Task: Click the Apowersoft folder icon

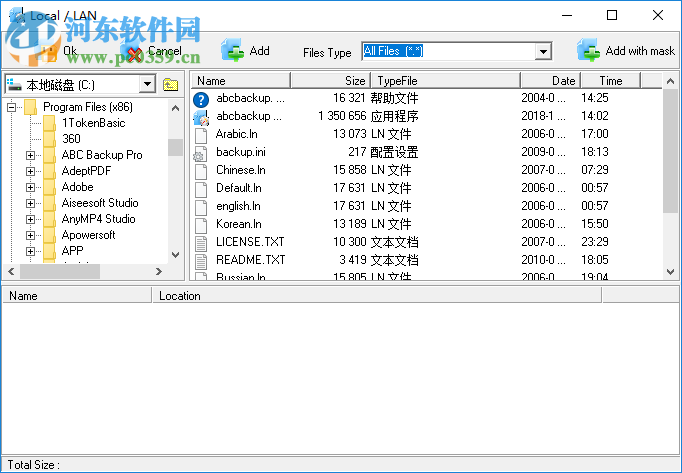Action: click(x=49, y=235)
